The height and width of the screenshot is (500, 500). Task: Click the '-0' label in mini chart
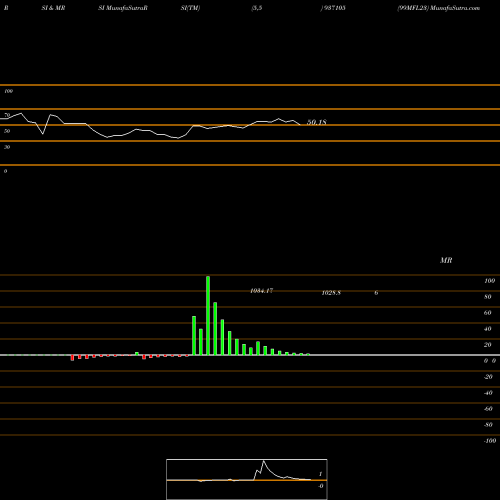tap(321, 486)
